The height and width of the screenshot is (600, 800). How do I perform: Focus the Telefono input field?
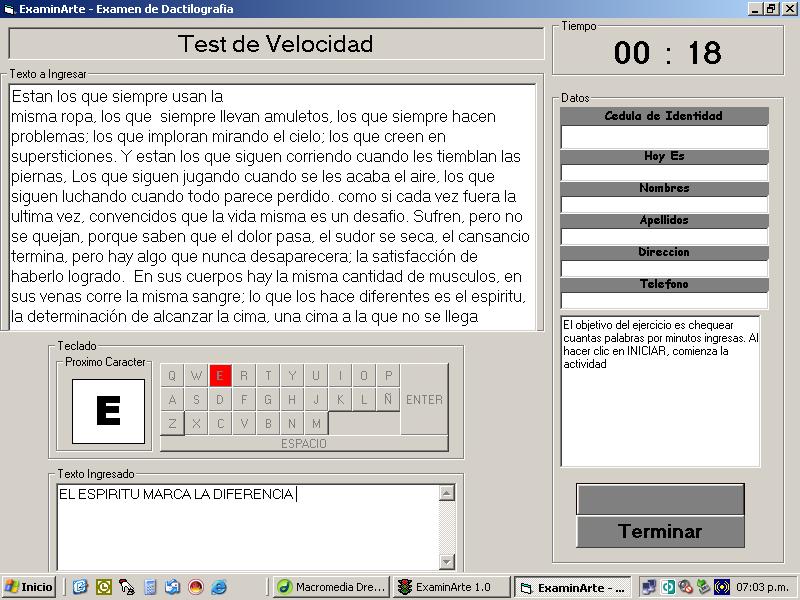pos(664,301)
